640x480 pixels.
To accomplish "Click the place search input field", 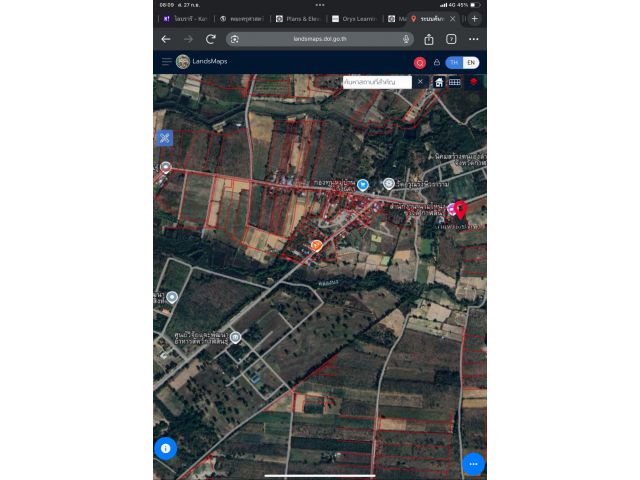I will (x=377, y=82).
